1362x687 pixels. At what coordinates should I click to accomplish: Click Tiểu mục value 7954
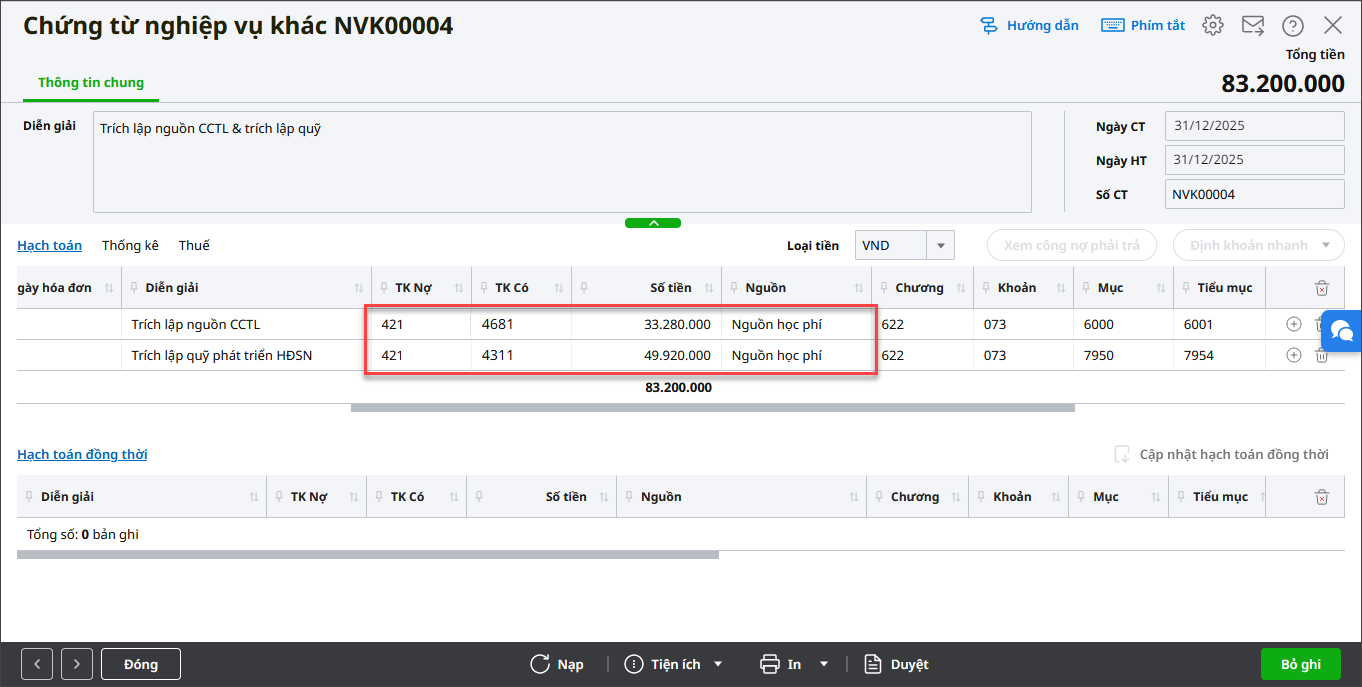pyautogui.click(x=1199, y=355)
